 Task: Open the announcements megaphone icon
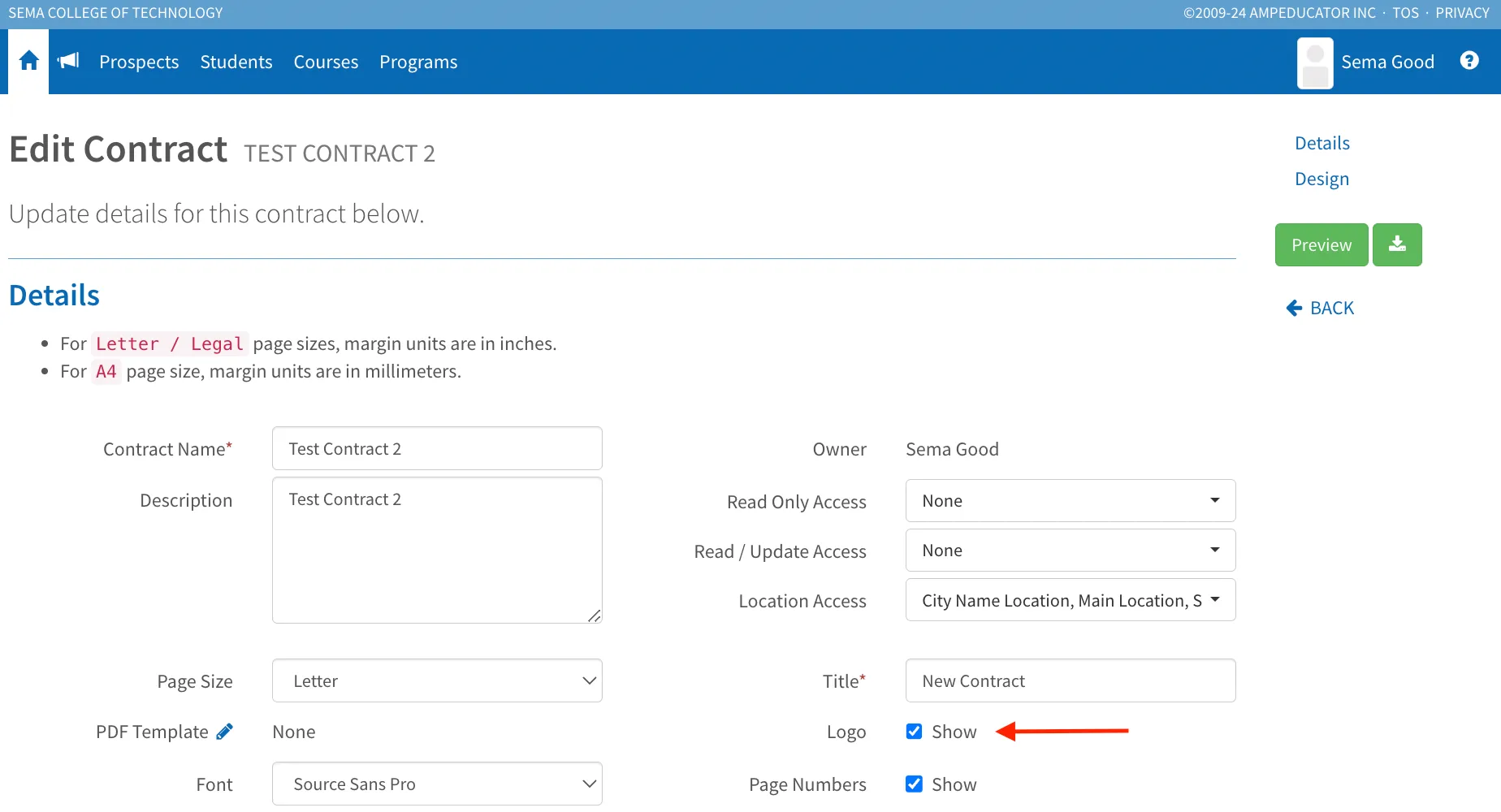(68, 61)
